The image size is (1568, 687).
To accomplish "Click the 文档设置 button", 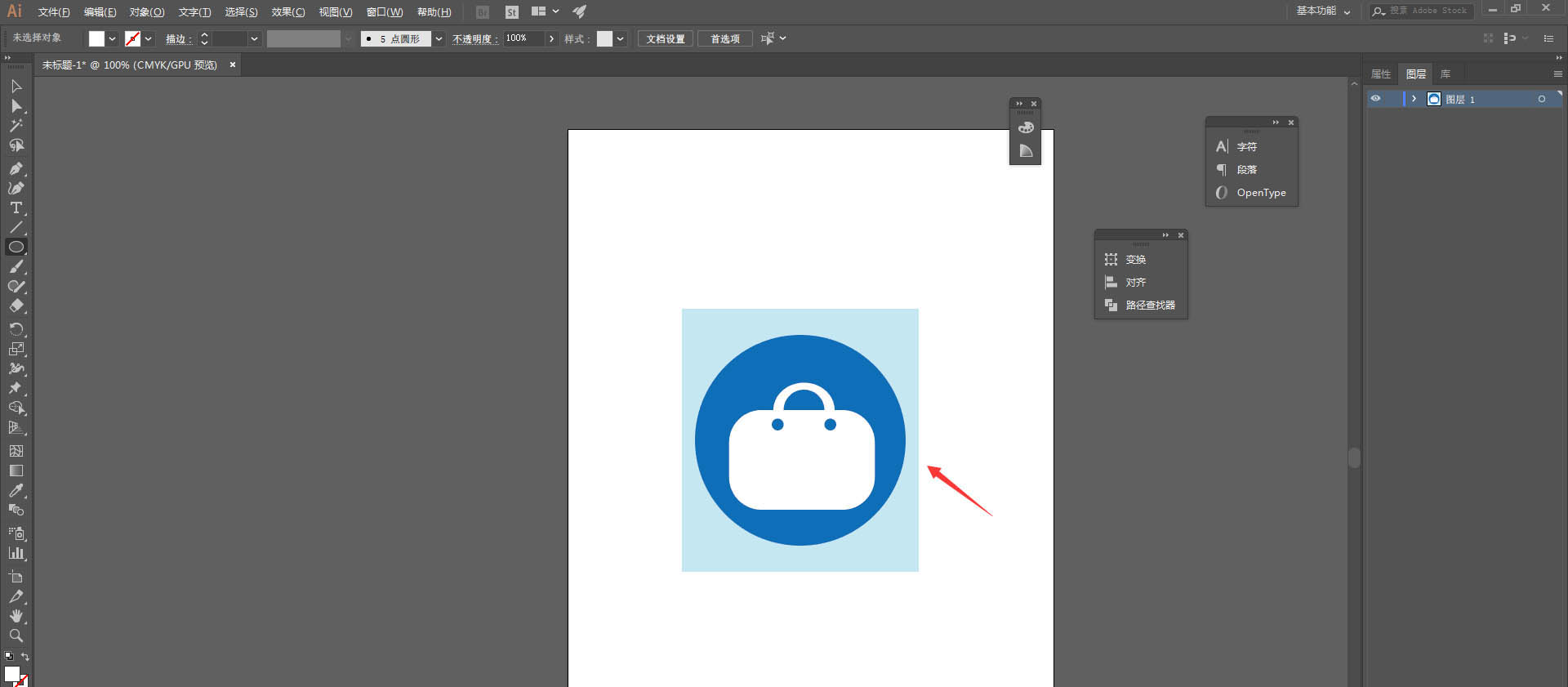I will tap(665, 39).
